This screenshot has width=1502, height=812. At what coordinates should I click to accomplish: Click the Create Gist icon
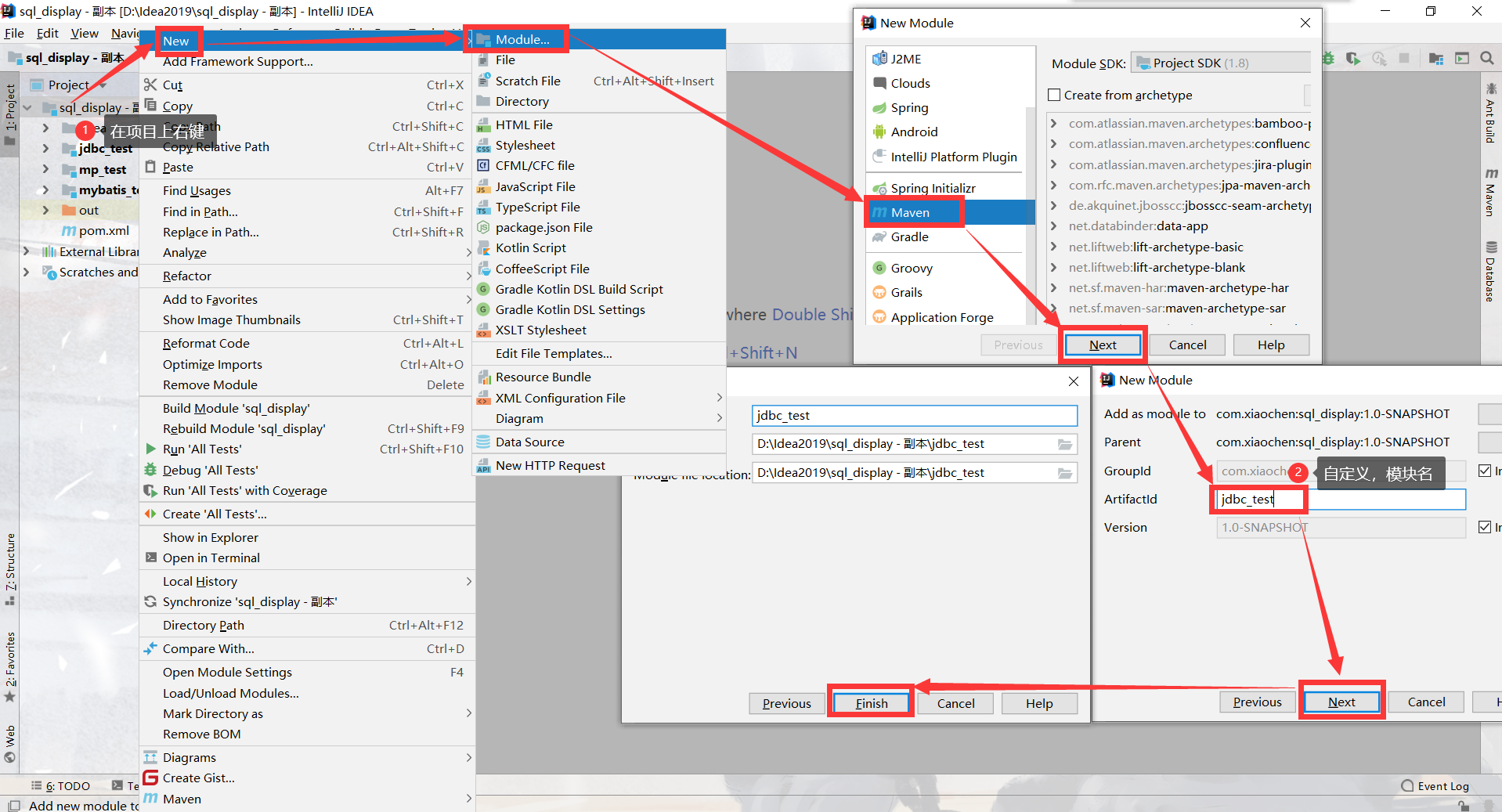click(x=150, y=778)
